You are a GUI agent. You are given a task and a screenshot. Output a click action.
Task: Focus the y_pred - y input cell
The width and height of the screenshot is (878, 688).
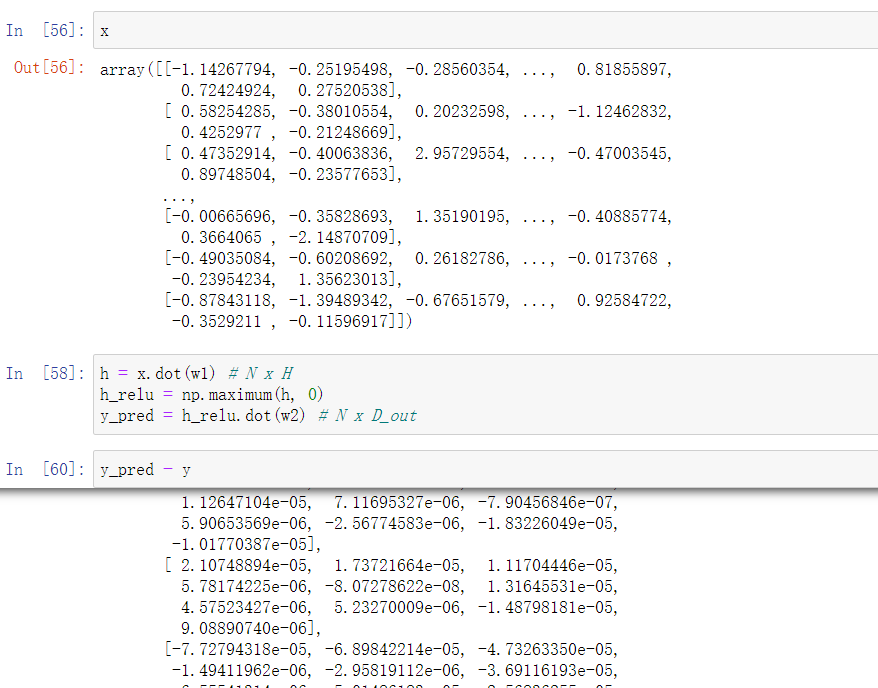click(x=480, y=469)
